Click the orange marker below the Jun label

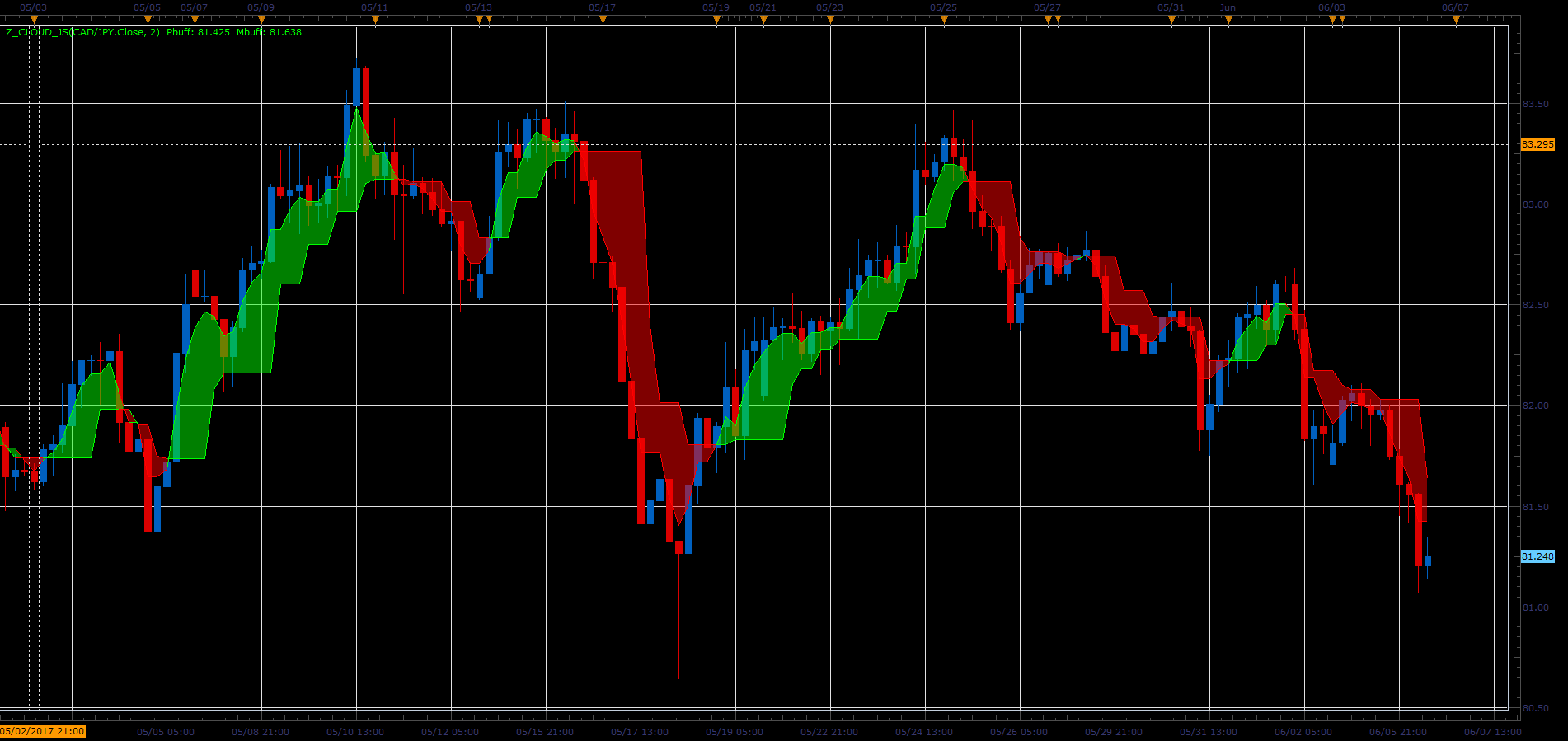click(1228, 20)
